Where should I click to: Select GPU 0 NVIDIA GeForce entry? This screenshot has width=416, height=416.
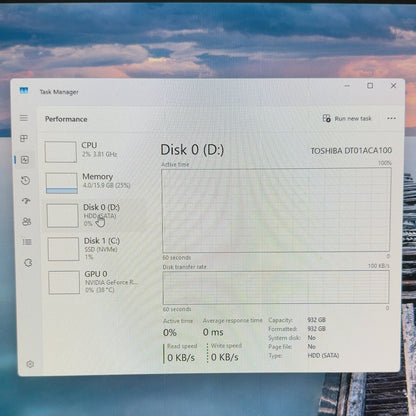(x=100, y=282)
